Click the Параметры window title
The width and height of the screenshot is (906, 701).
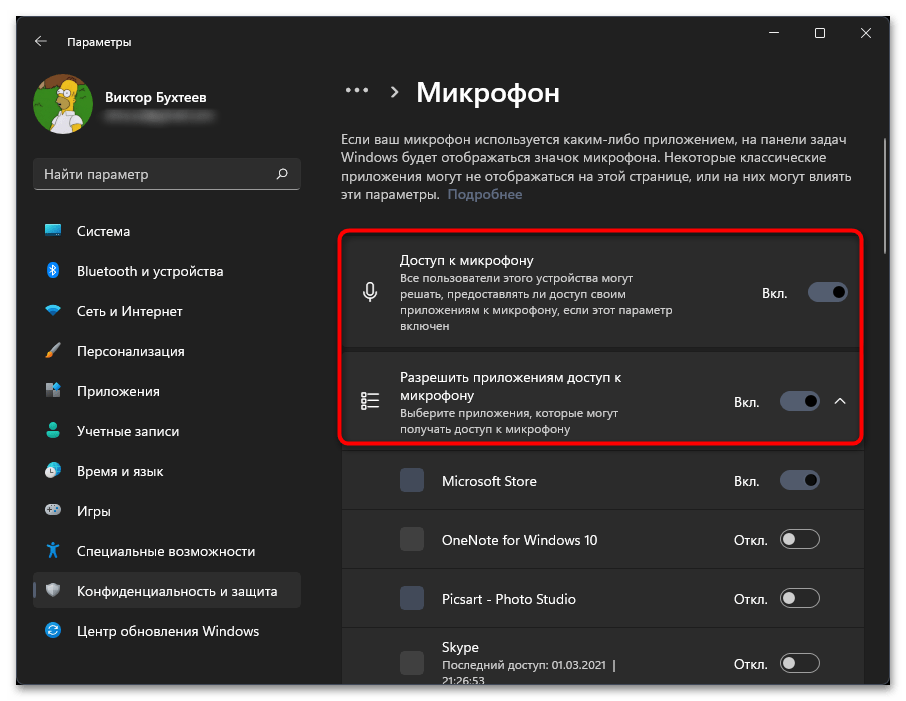(x=99, y=42)
